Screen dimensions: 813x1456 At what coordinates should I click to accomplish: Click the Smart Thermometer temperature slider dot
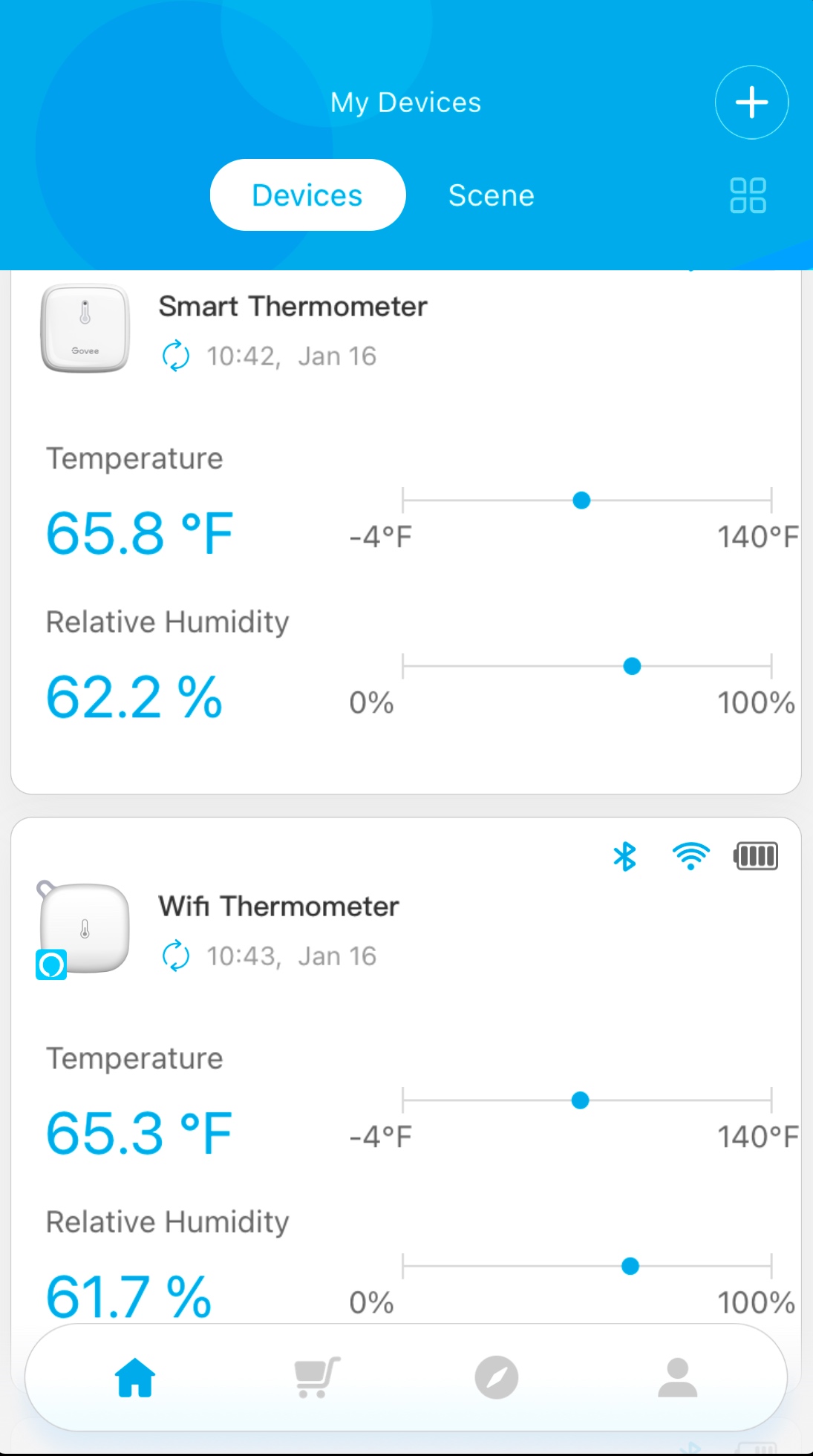[581, 500]
